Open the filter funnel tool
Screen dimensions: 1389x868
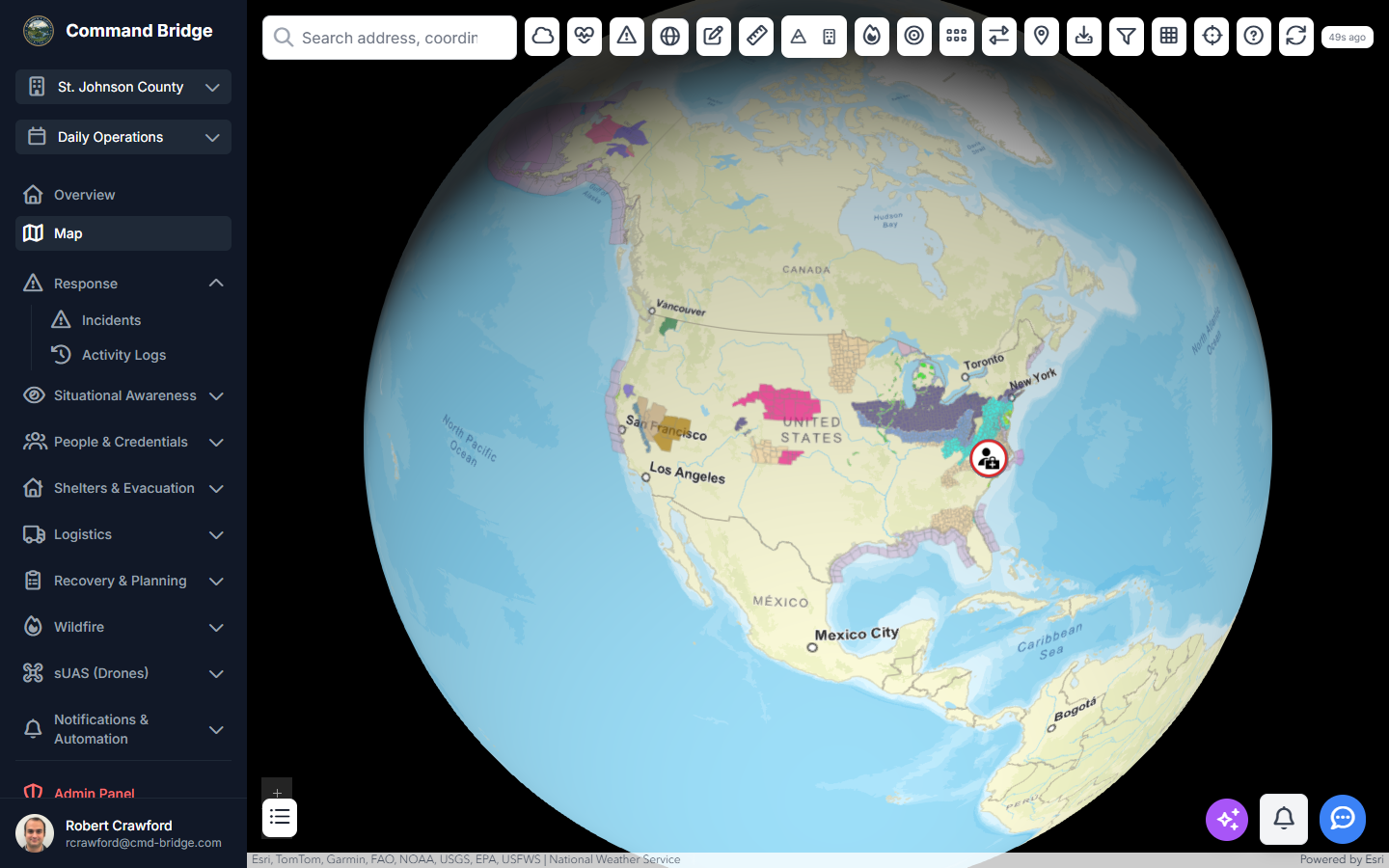click(x=1126, y=36)
